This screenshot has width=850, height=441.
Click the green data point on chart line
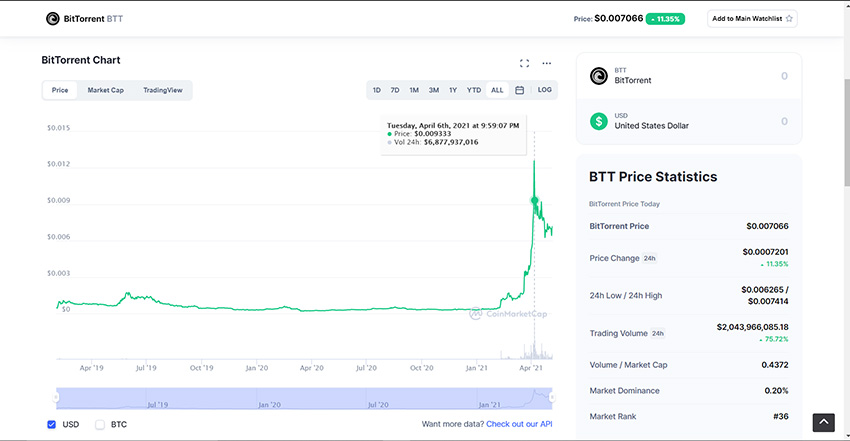point(535,201)
